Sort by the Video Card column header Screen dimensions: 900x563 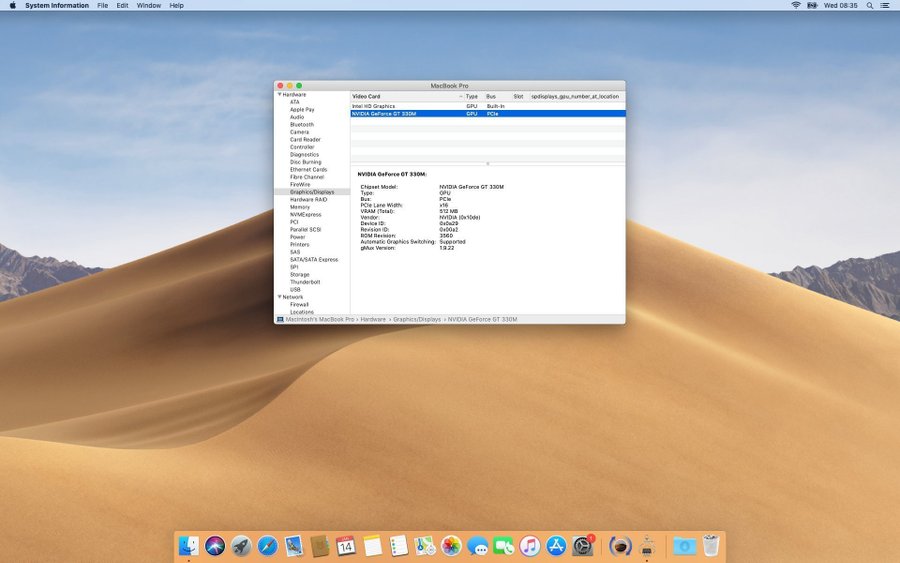366,97
